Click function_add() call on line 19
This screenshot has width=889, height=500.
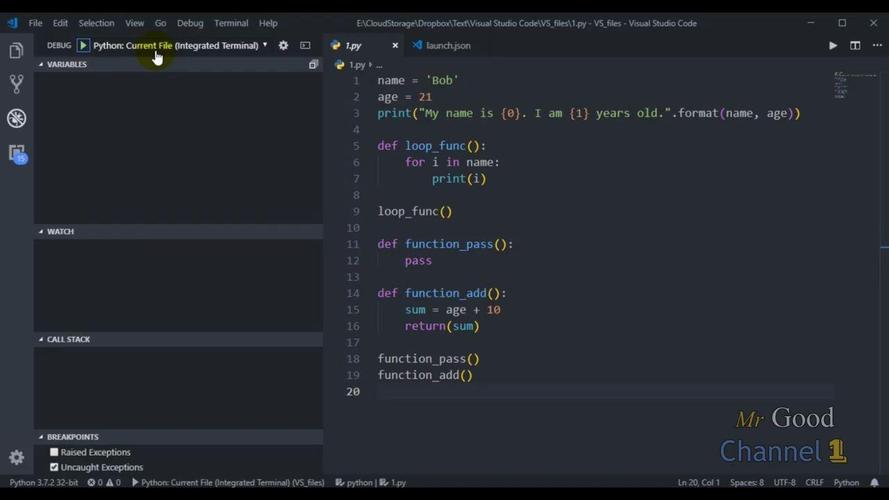pyautogui.click(x=425, y=375)
